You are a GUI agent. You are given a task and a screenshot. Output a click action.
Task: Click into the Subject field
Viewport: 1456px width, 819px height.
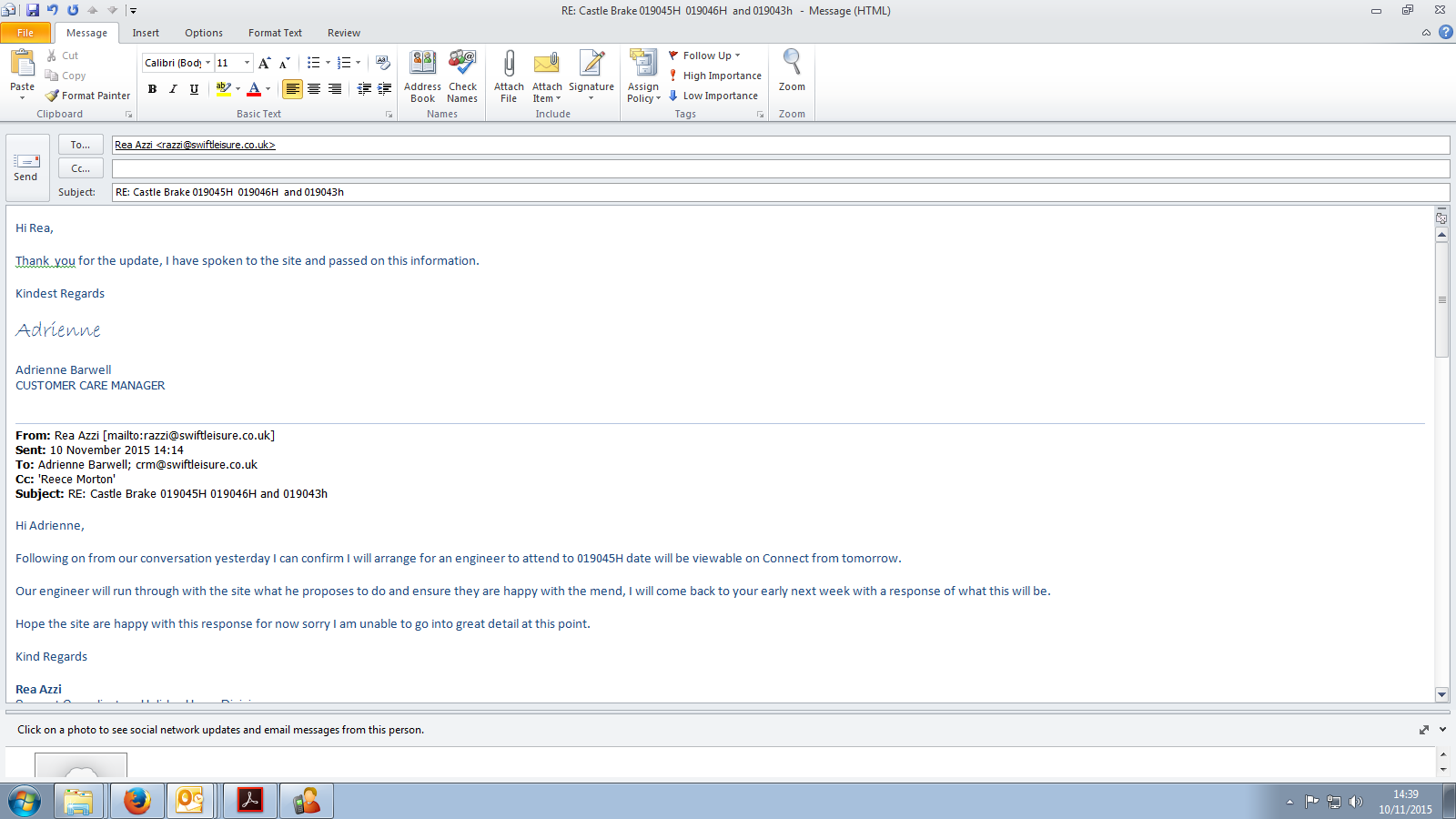click(781, 192)
